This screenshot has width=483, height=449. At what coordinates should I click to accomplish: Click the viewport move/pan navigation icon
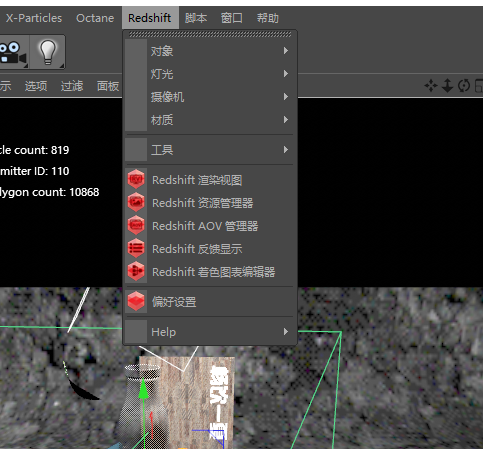coord(431,86)
